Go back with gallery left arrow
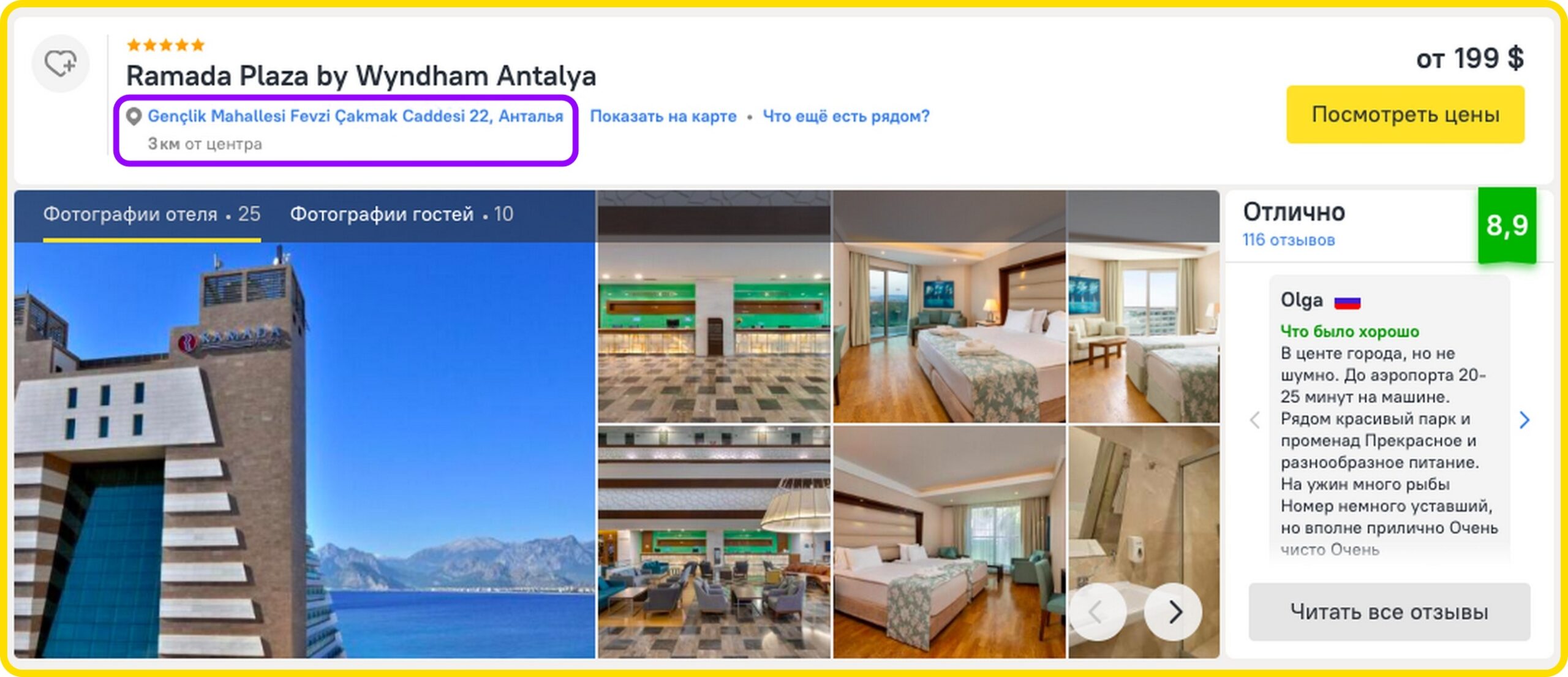The height and width of the screenshot is (677, 1568). pyautogui.click(x=1097, y=611)
